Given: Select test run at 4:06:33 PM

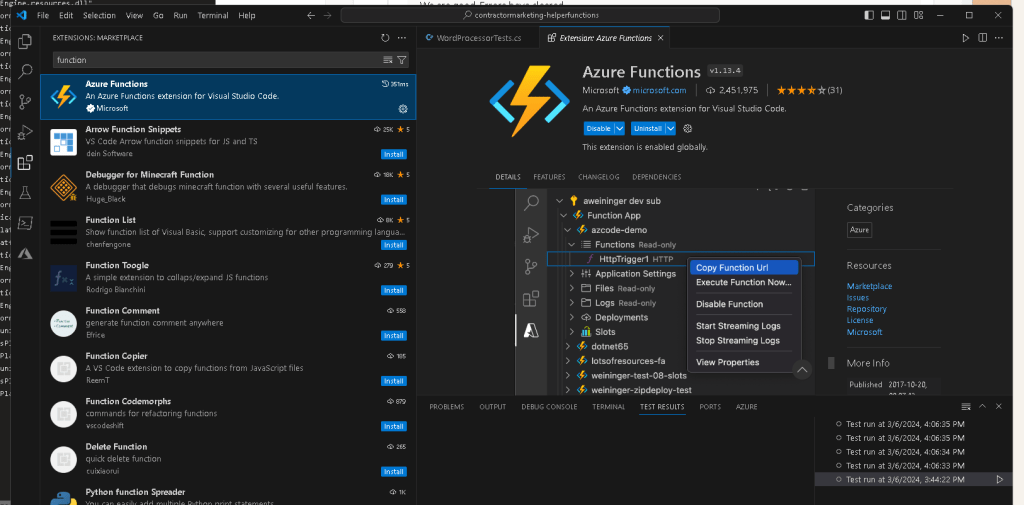Looking at the screenshot, I should click(905, 466).
